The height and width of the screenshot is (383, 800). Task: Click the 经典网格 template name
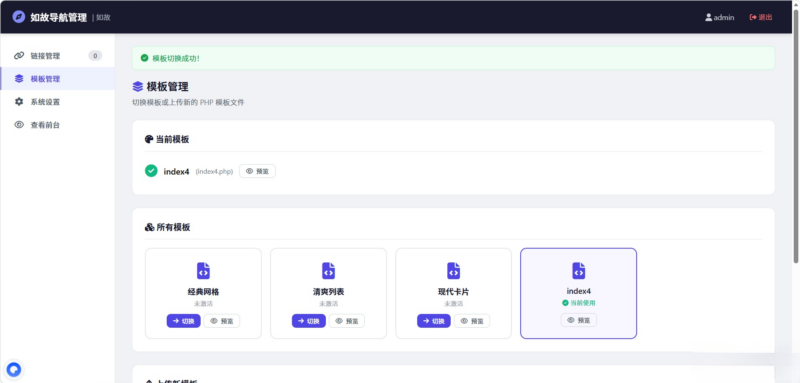[x=203, y=292]
